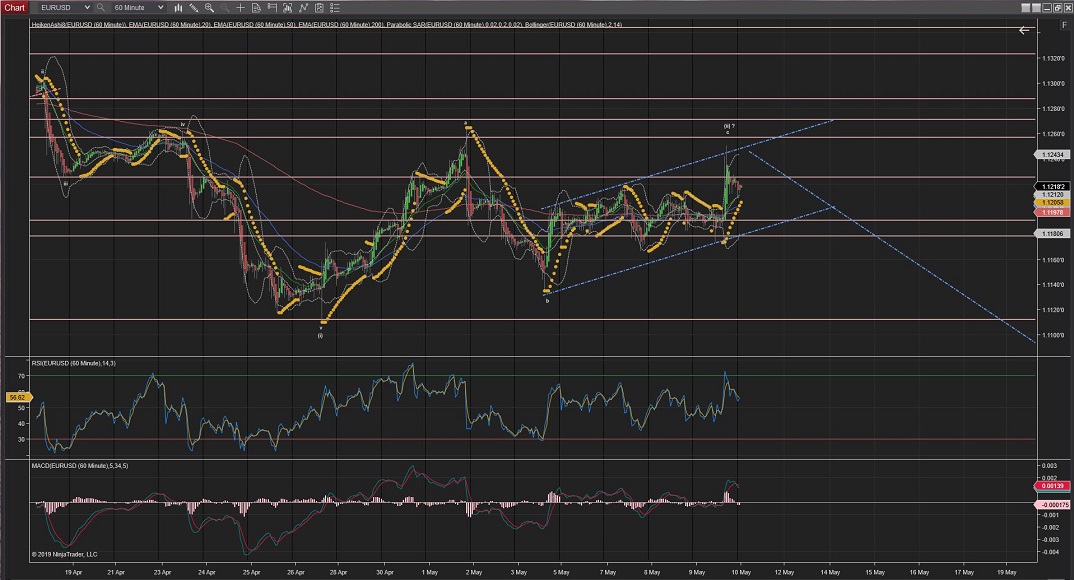Image resolution: width=1074 pixels, height=580 pixels.
Task: Click the Zoom In magnifier icon
Action: click(209, 7)
